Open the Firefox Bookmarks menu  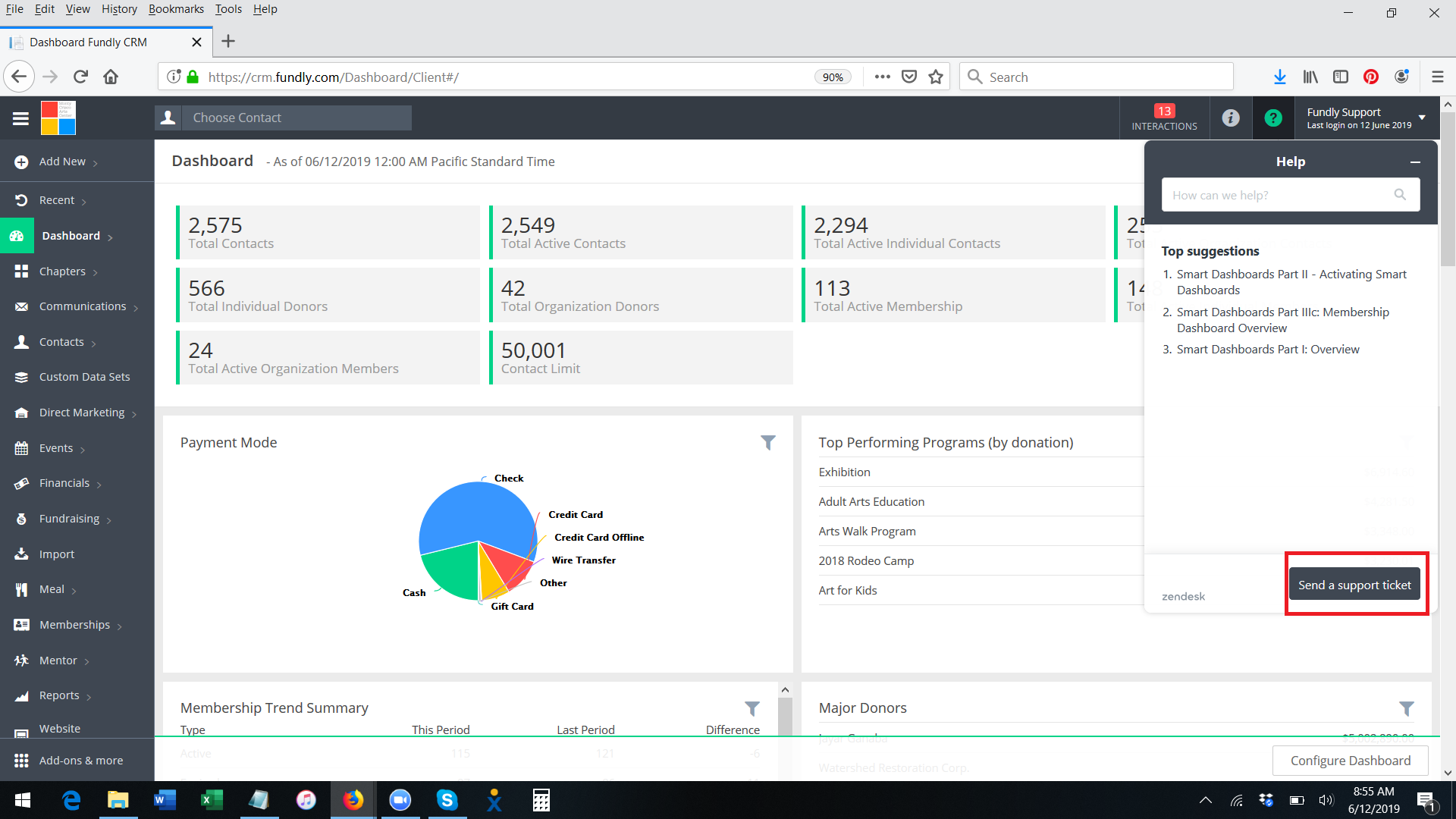[176, 9]
